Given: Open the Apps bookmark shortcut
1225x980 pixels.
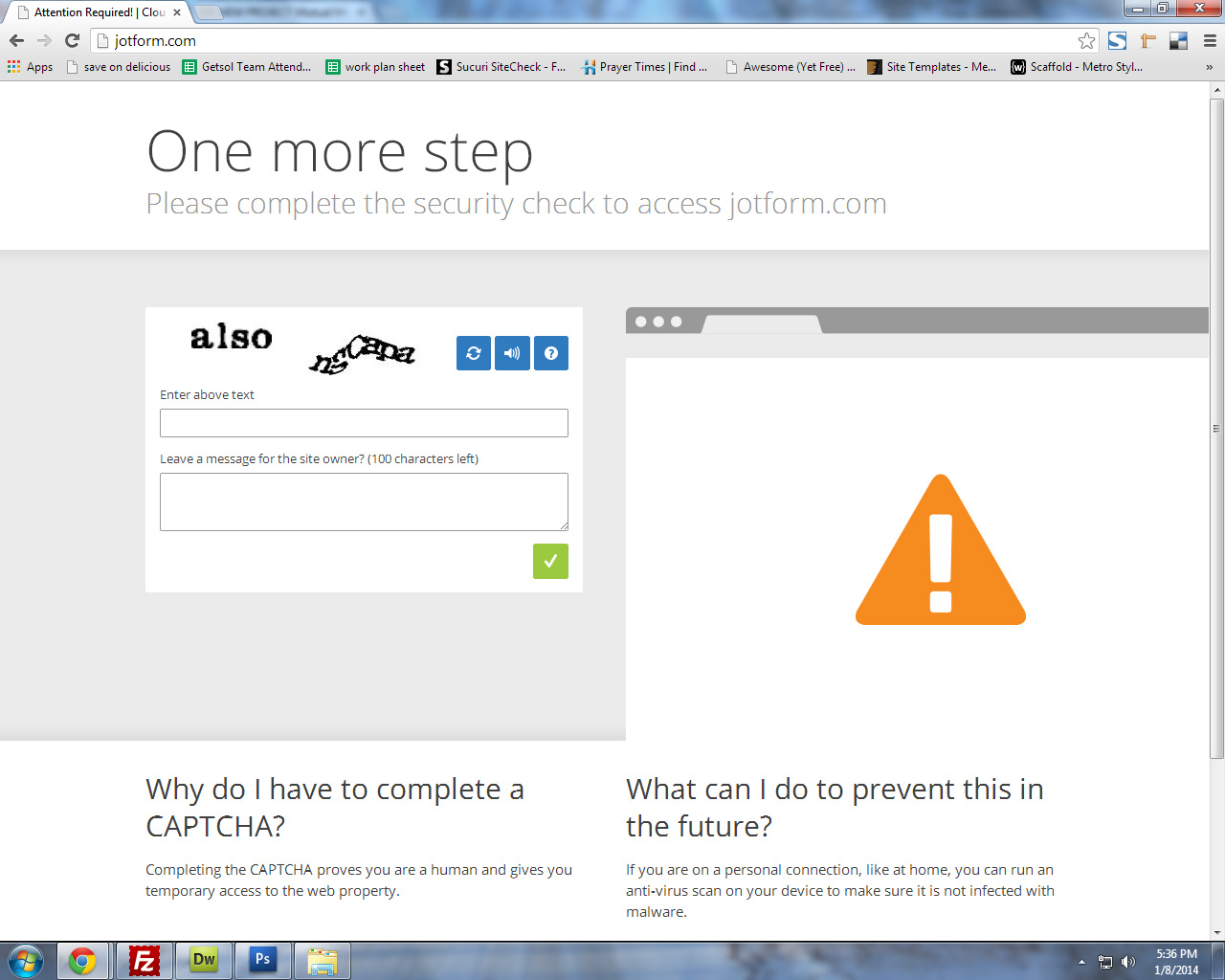Looking at the screenshot, I should [31, 67].
